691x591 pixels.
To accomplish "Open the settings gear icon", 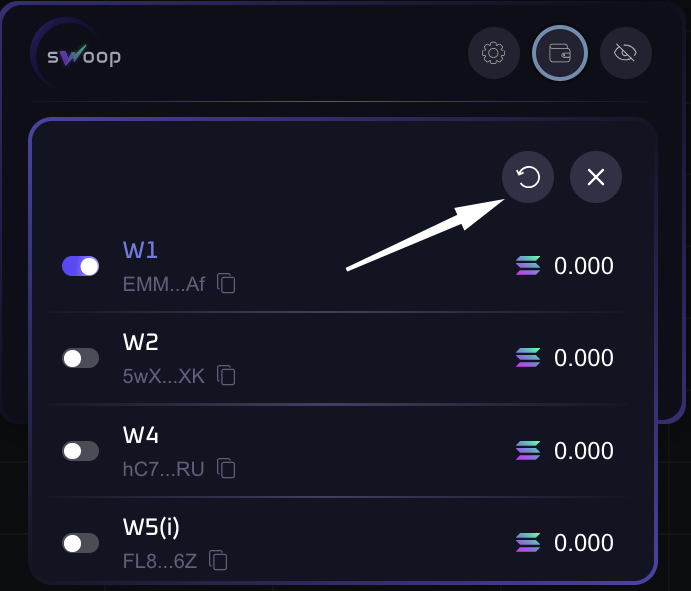I will (x=493, y=53).
